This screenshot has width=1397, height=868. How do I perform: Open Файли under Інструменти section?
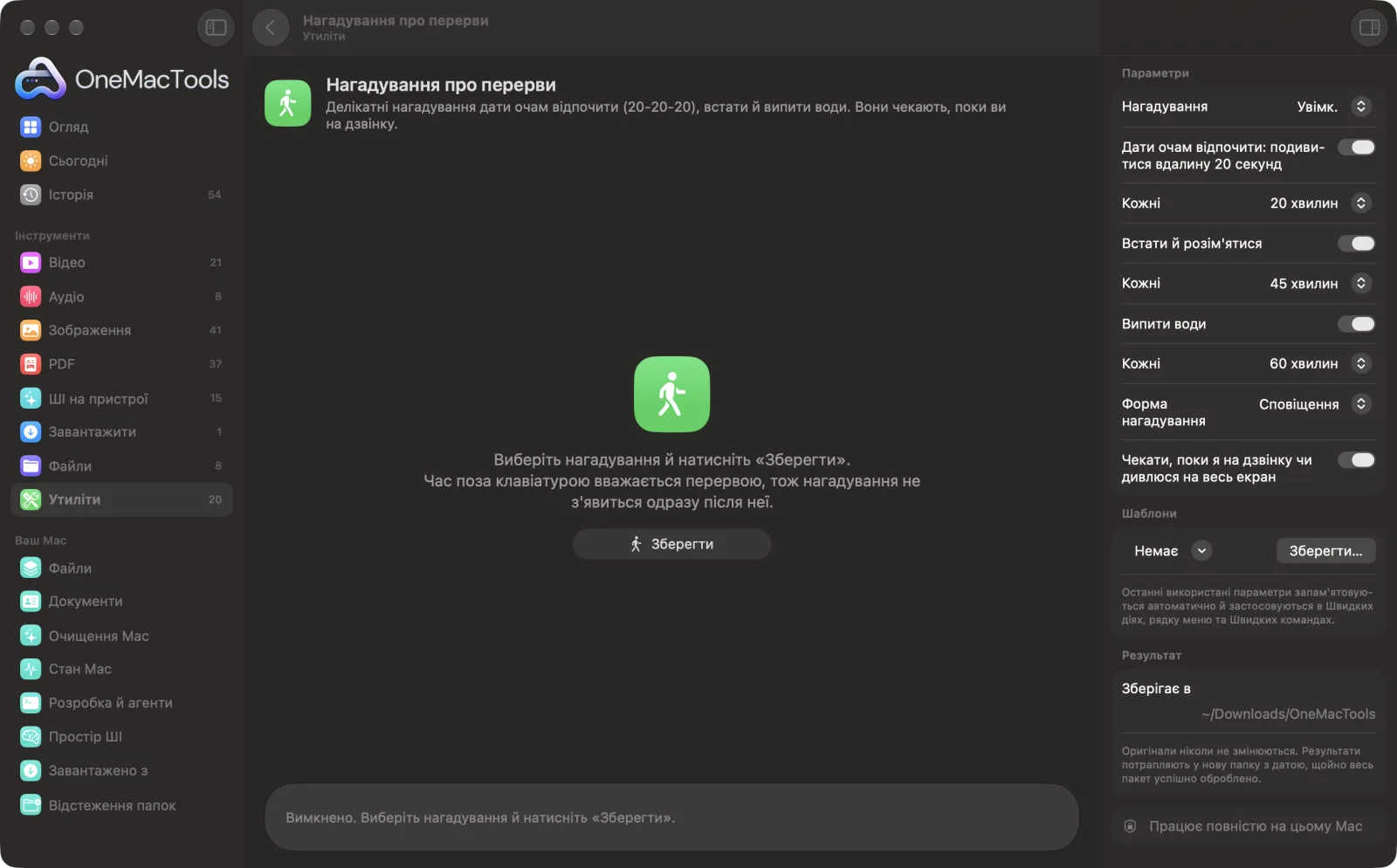click(122, 466)
